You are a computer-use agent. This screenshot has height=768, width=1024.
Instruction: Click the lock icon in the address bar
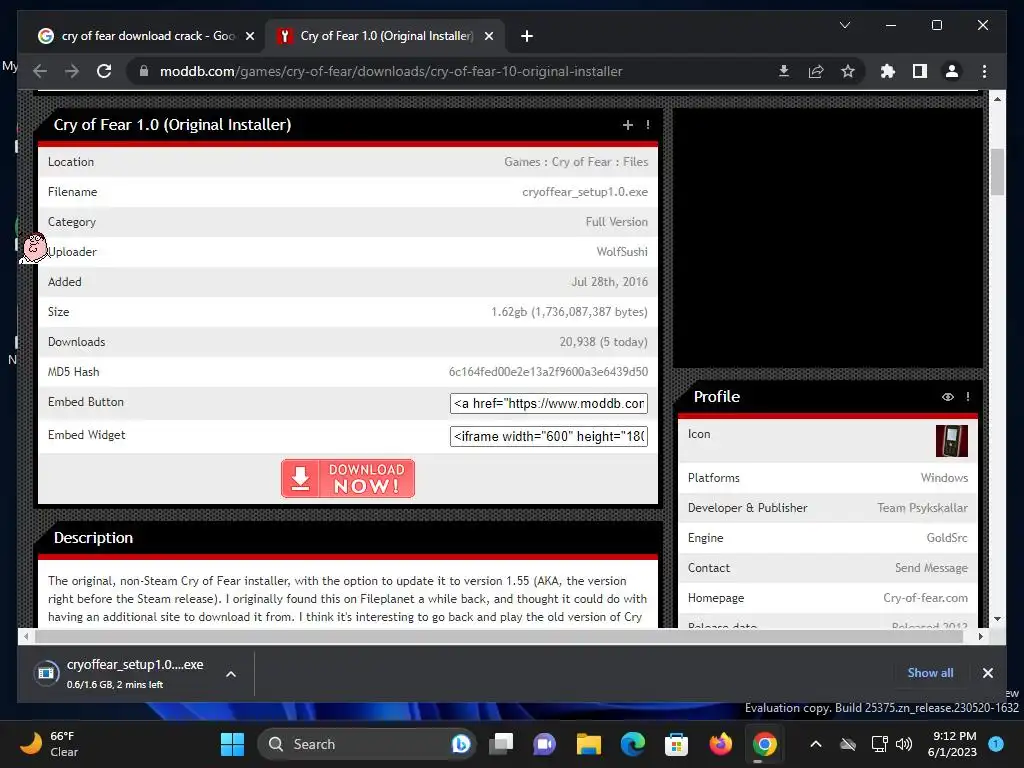(144, 71)
